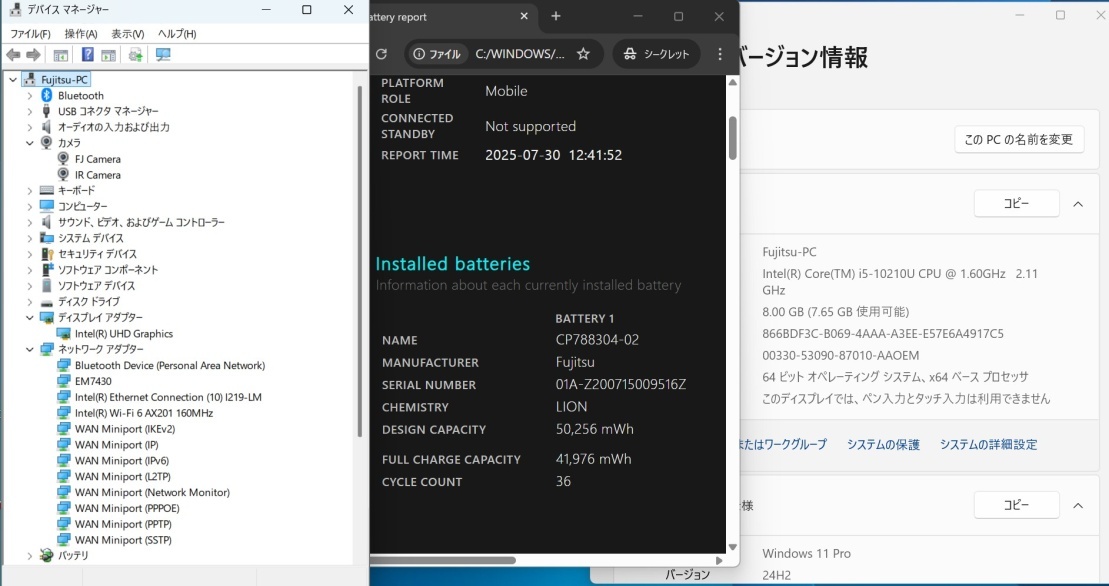Select WAN Miniport (IKEv2)
1109x586 pixels.
[124, 429]
